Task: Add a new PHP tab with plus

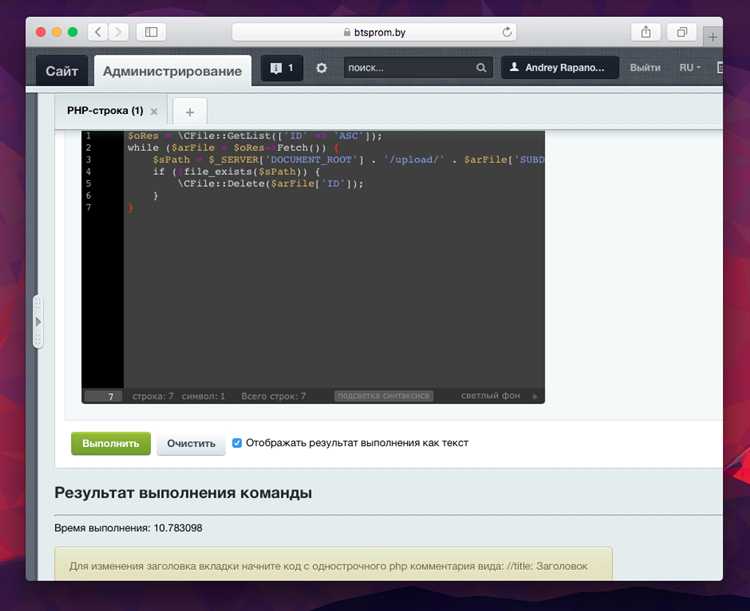Action: pyautogui.click(x=190, y=111)
